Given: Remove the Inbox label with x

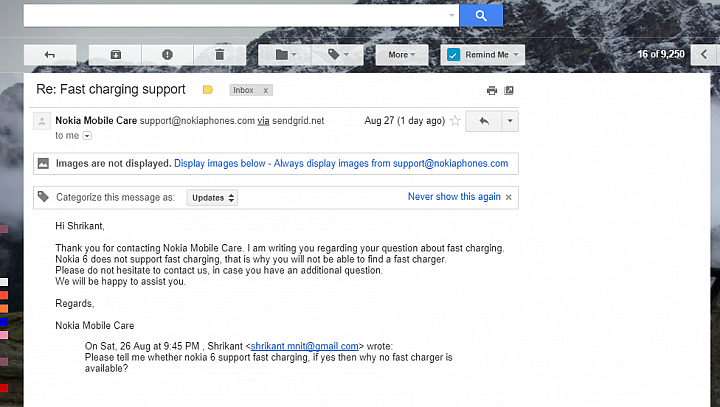Looking at the screenshot, I should [265, 90].
